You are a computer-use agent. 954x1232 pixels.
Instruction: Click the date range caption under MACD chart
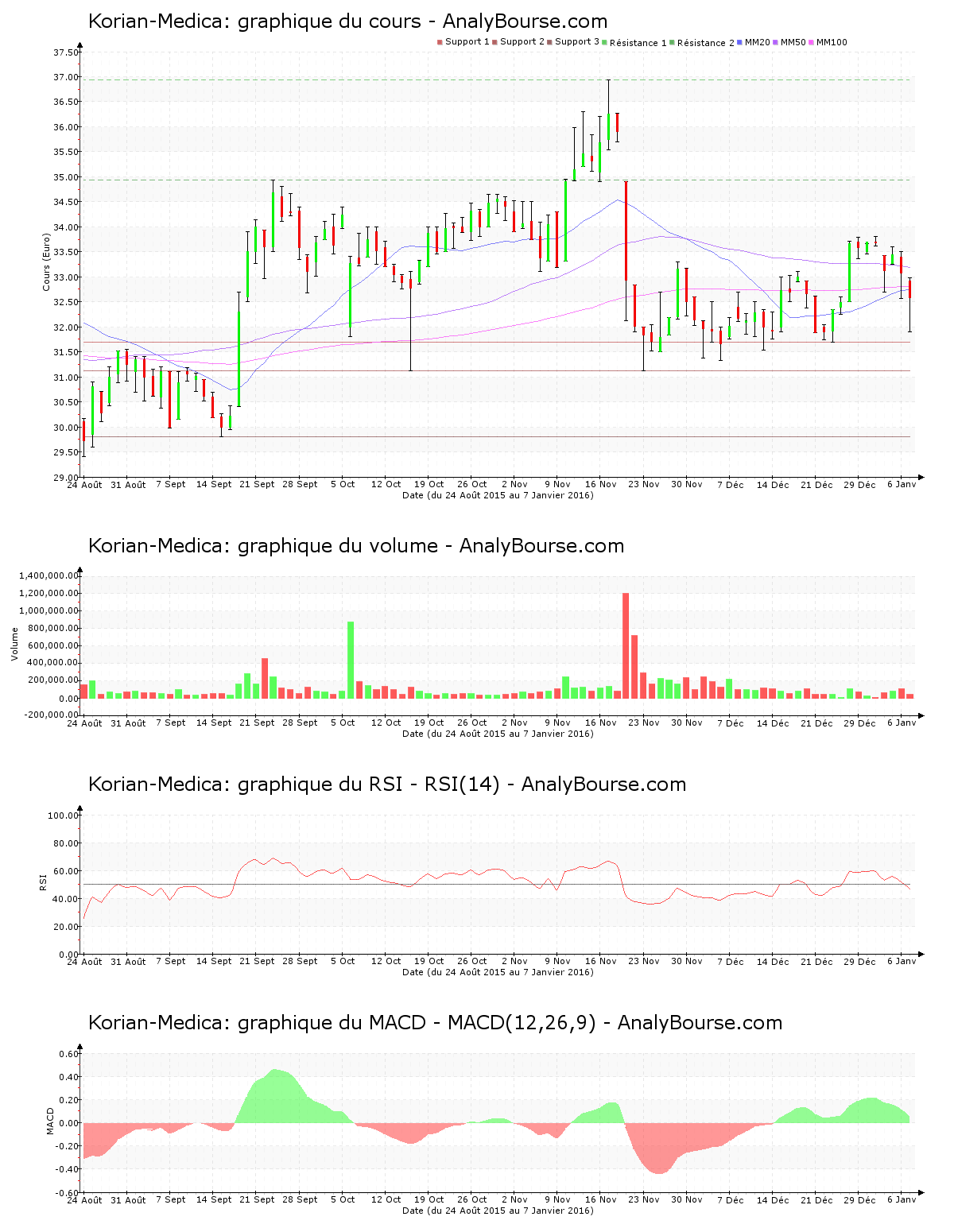[x=498, y=1211]
